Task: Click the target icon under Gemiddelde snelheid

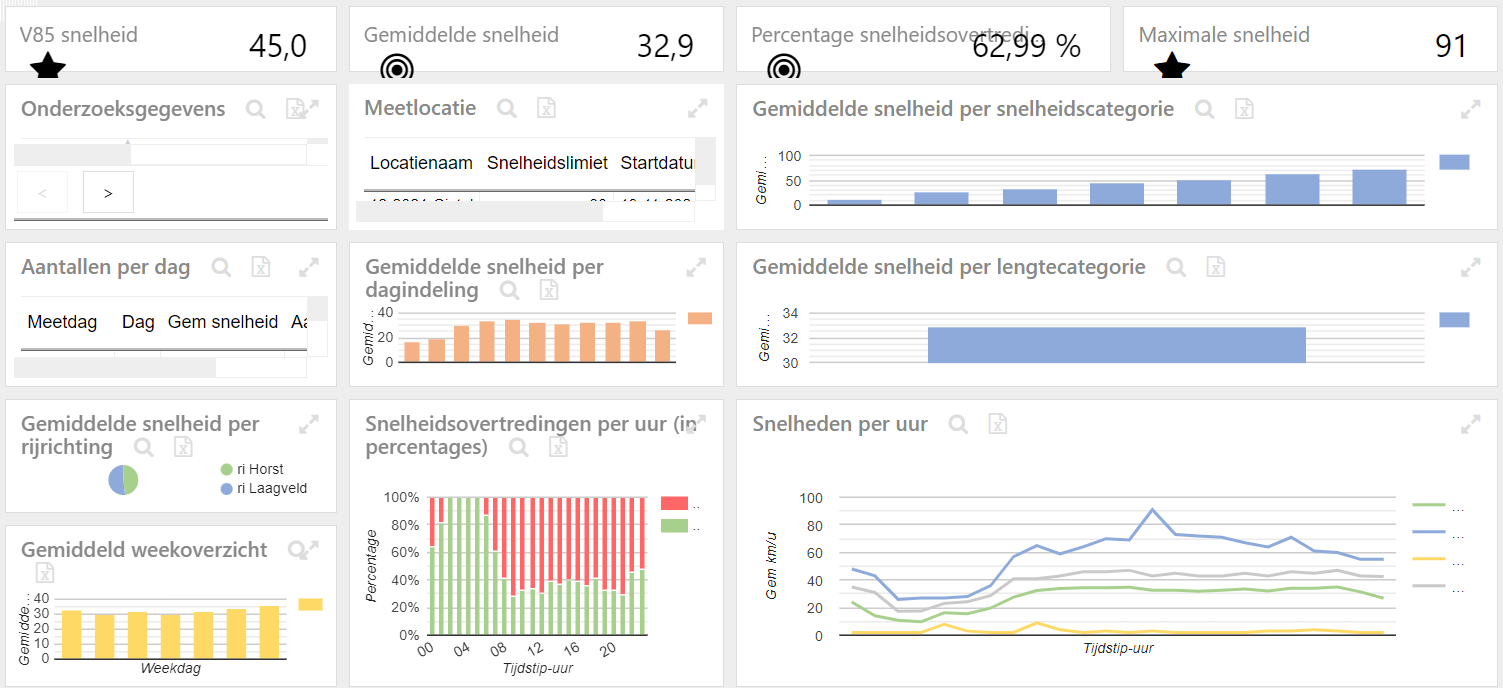Action: [x=397, y=68]
